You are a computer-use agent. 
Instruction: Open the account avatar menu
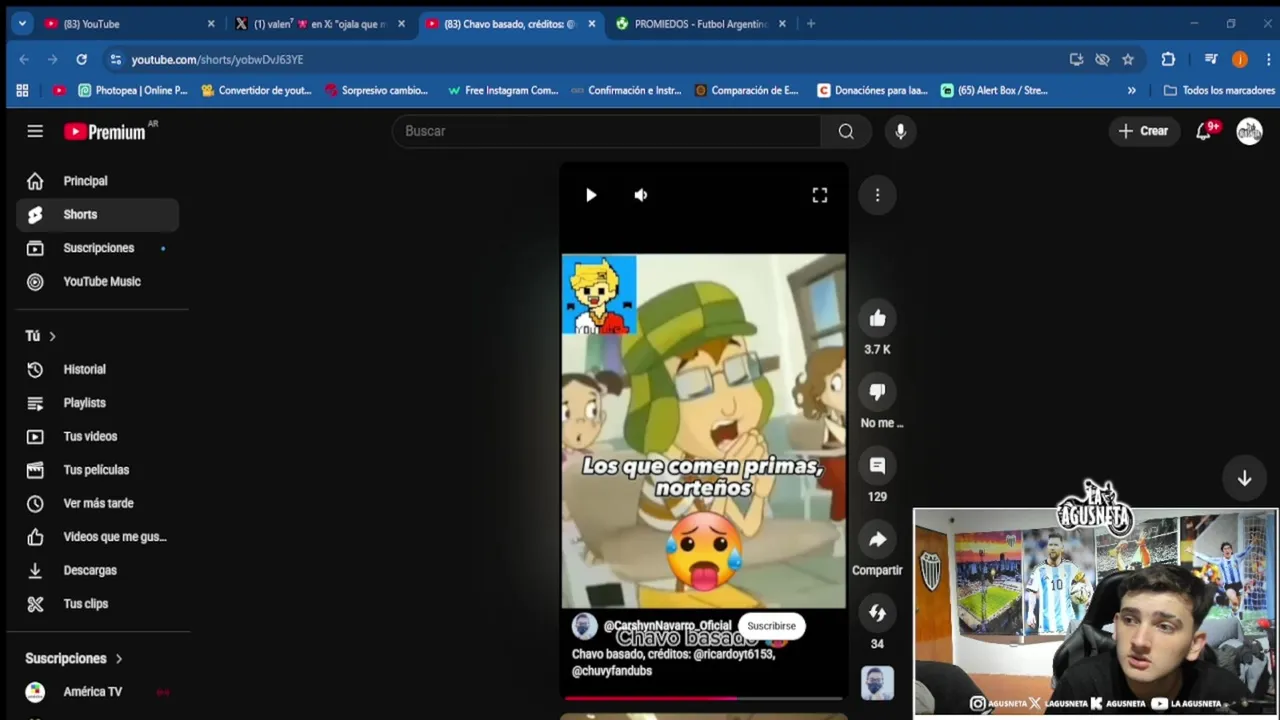(x=1249, y=131)
